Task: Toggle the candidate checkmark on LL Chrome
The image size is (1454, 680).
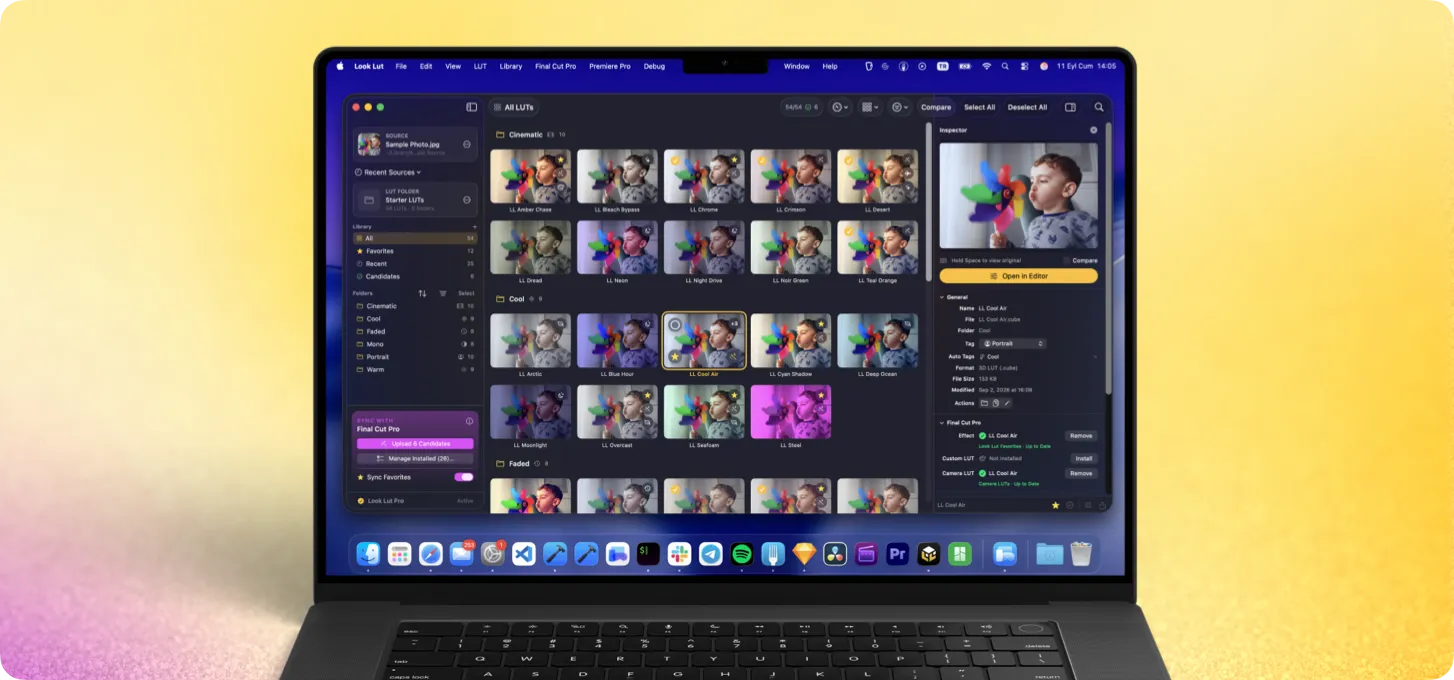Action: pos(675,159)
